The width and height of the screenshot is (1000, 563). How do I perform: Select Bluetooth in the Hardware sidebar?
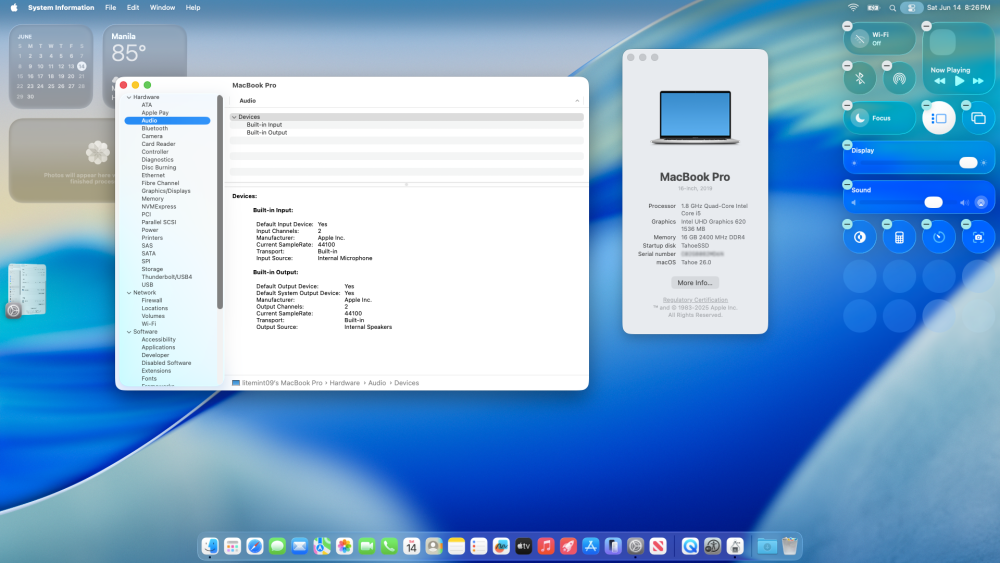154,128
